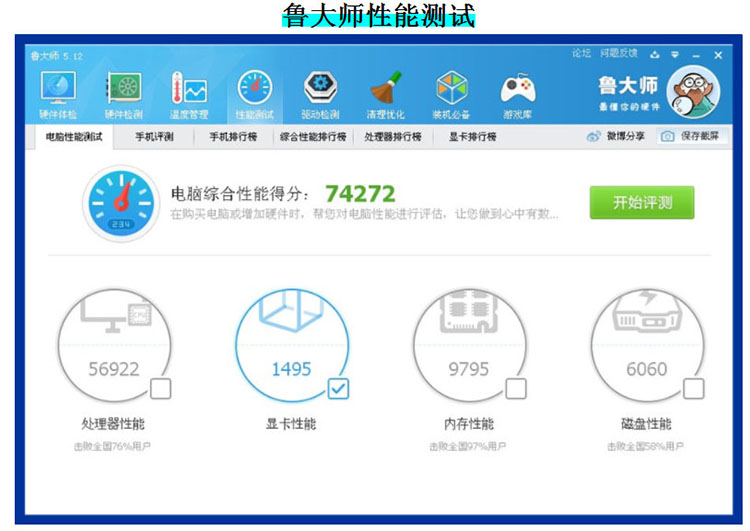Enable the 内存性能 memory checkbox
This screenshot has width=750, height=531.
[x=515, y=388]
